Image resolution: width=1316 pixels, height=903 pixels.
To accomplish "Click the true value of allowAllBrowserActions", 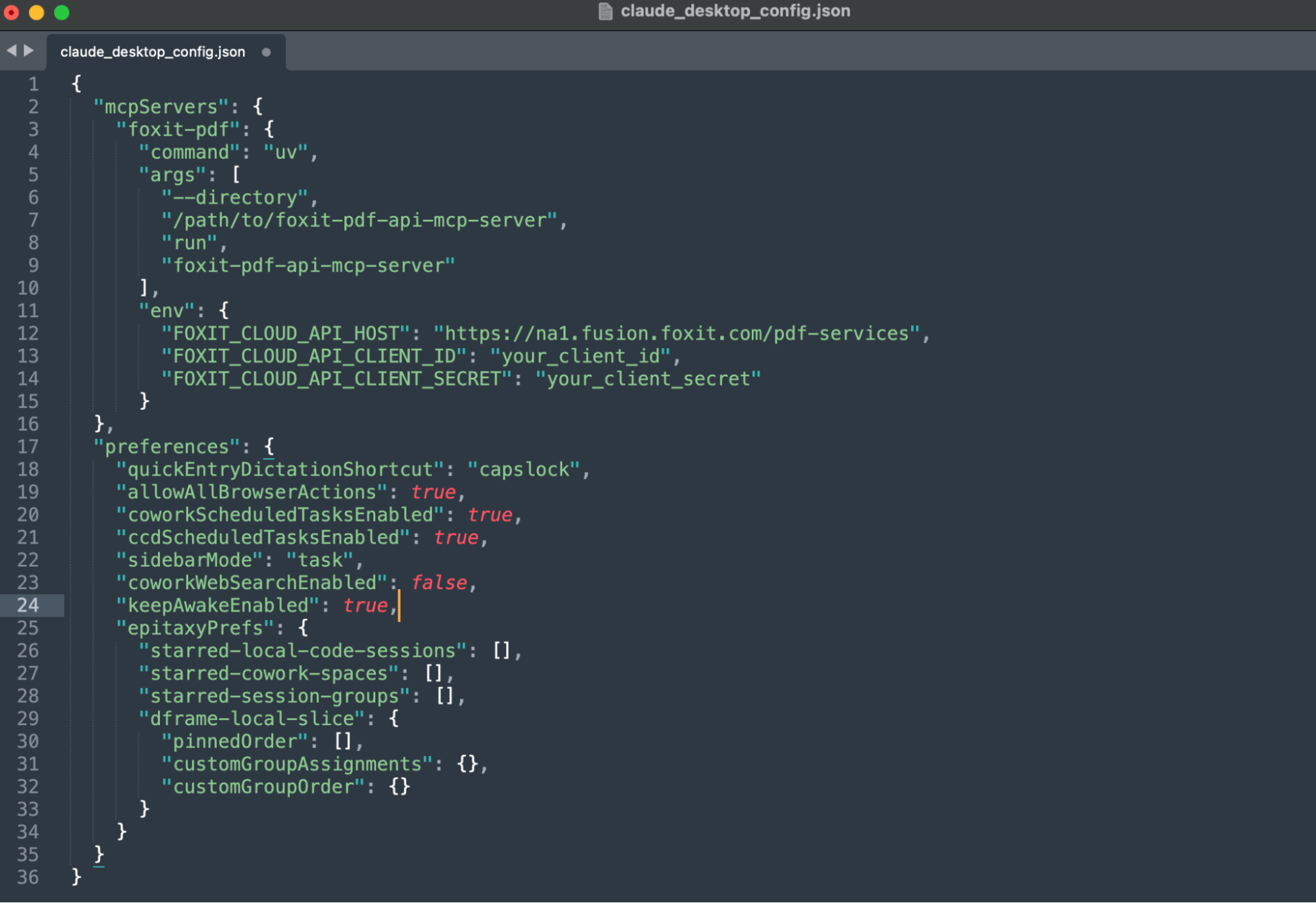I will pos(433,492).
